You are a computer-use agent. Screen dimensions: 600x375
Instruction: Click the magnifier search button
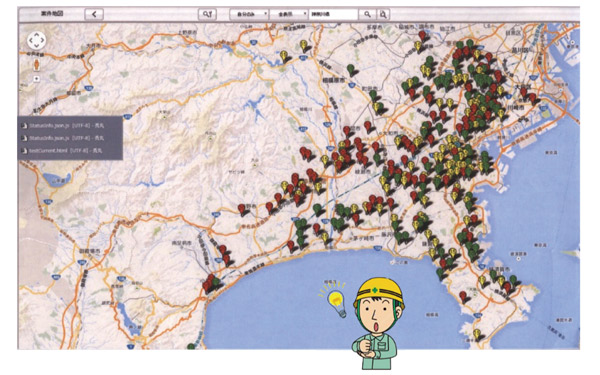coord(367,15)
